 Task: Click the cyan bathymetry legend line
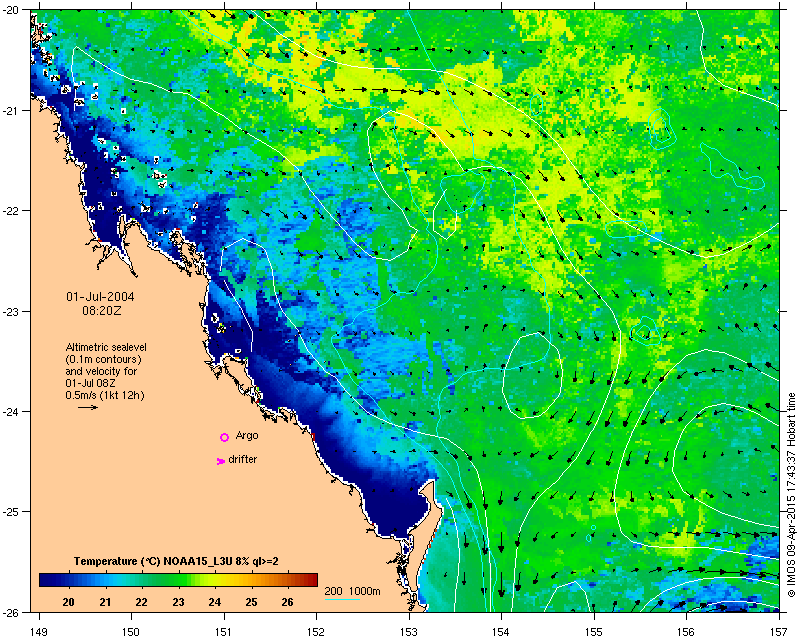tap(342, 599)
